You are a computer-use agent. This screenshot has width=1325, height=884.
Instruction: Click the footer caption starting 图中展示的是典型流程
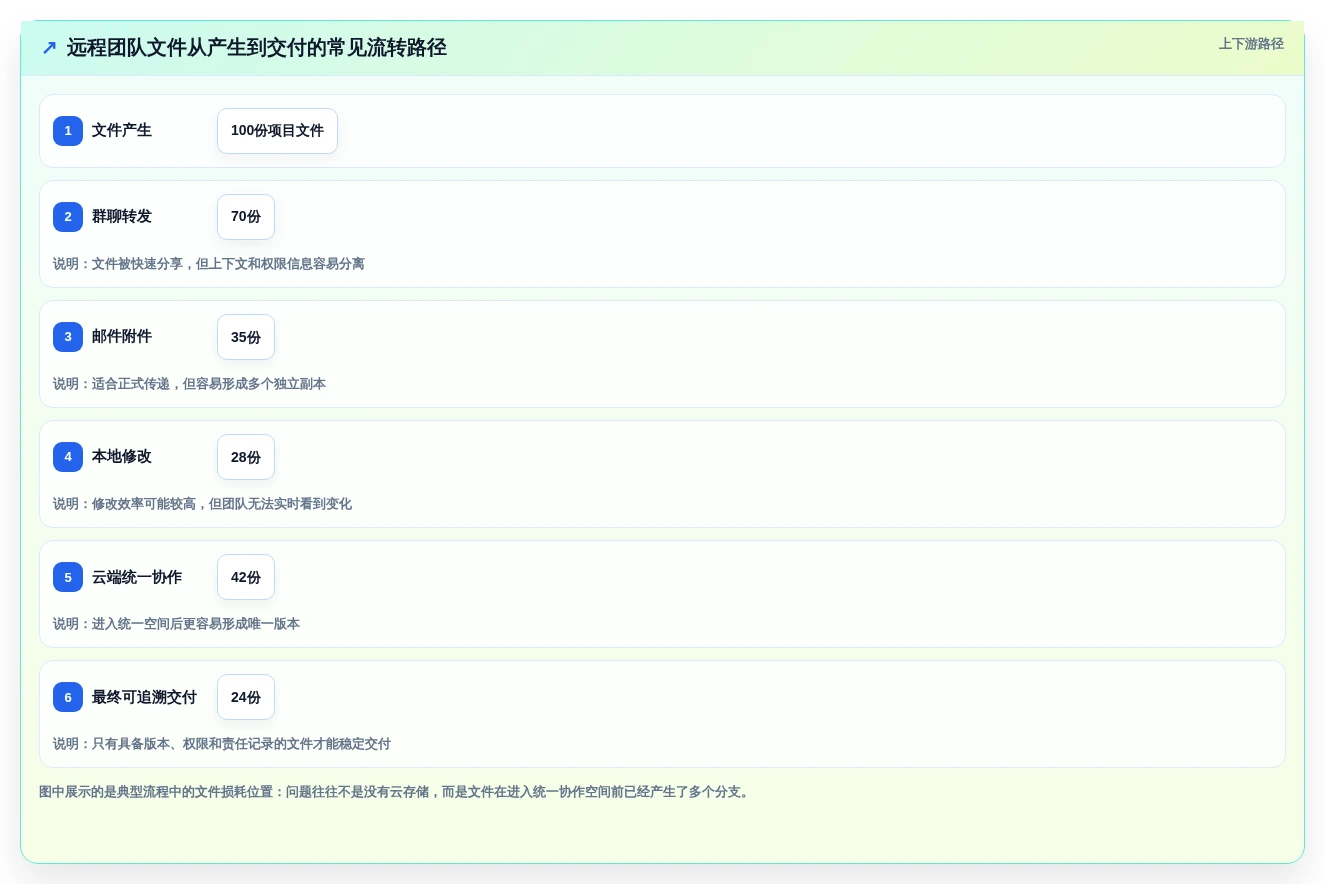396,792
